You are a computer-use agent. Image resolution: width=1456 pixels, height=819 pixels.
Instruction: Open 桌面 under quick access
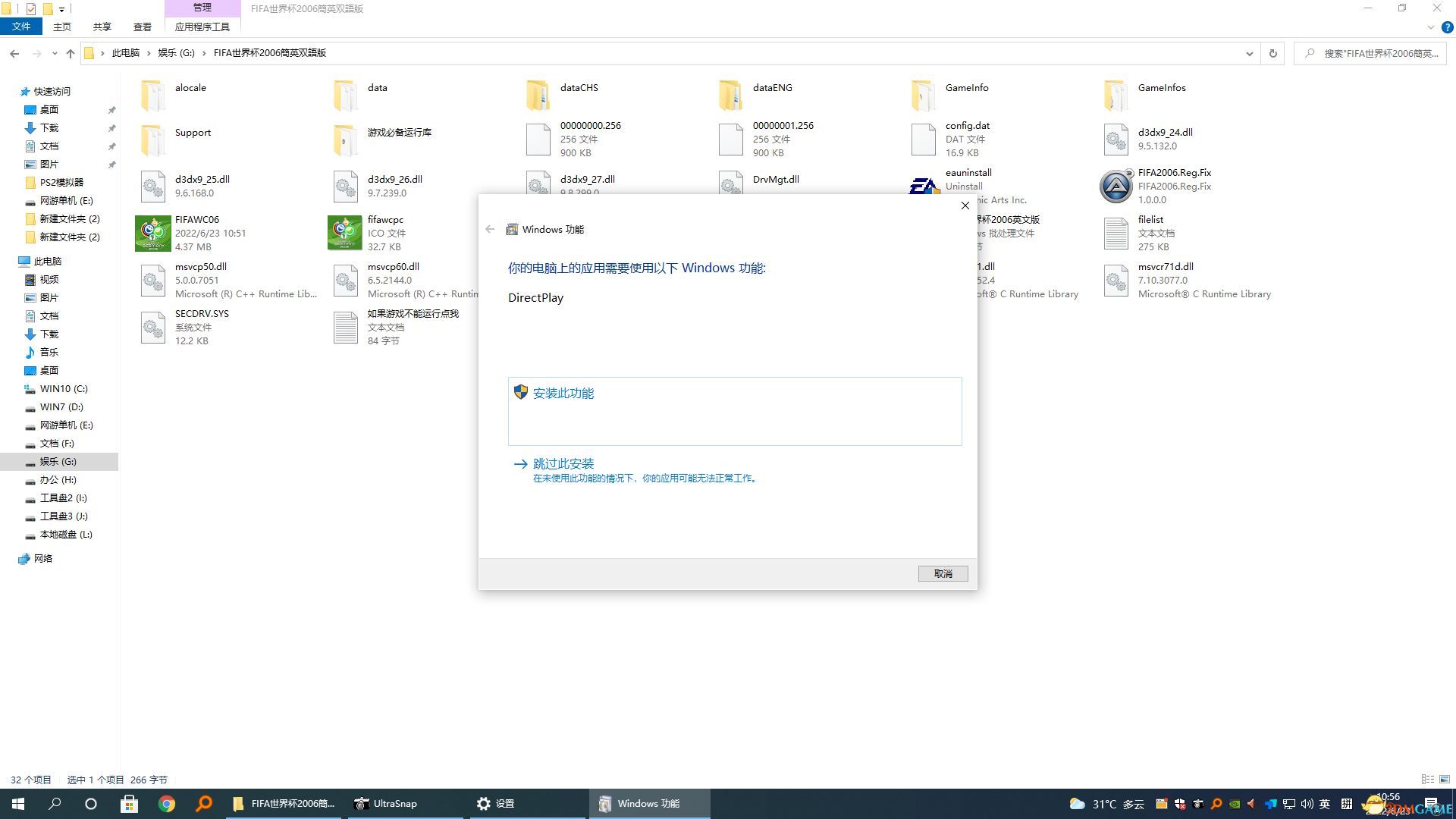point(49,109)
